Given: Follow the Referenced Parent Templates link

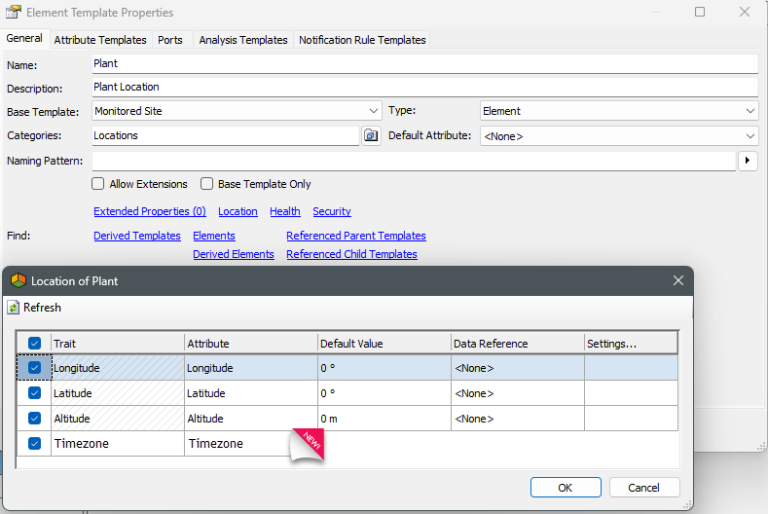Looking at the screenshot, I should 356,236.
